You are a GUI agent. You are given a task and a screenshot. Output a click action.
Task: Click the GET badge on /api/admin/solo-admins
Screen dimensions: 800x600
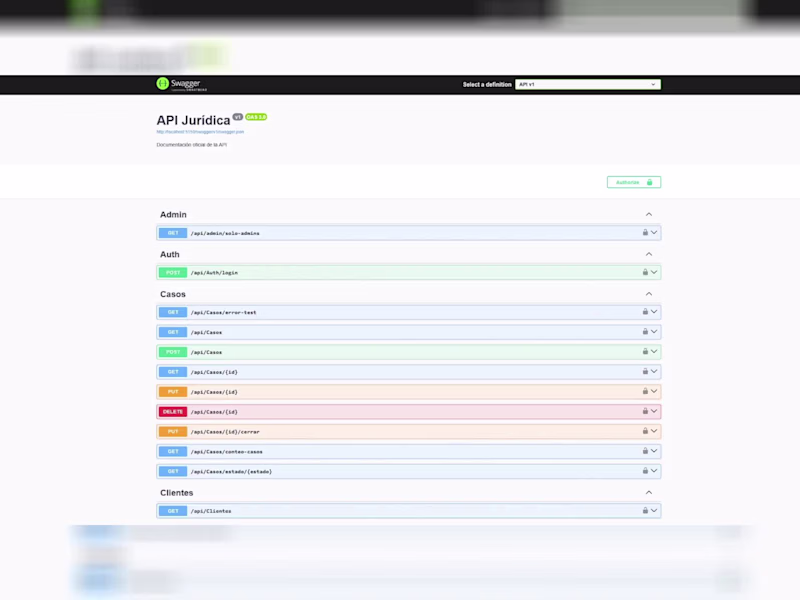[173, 233]
